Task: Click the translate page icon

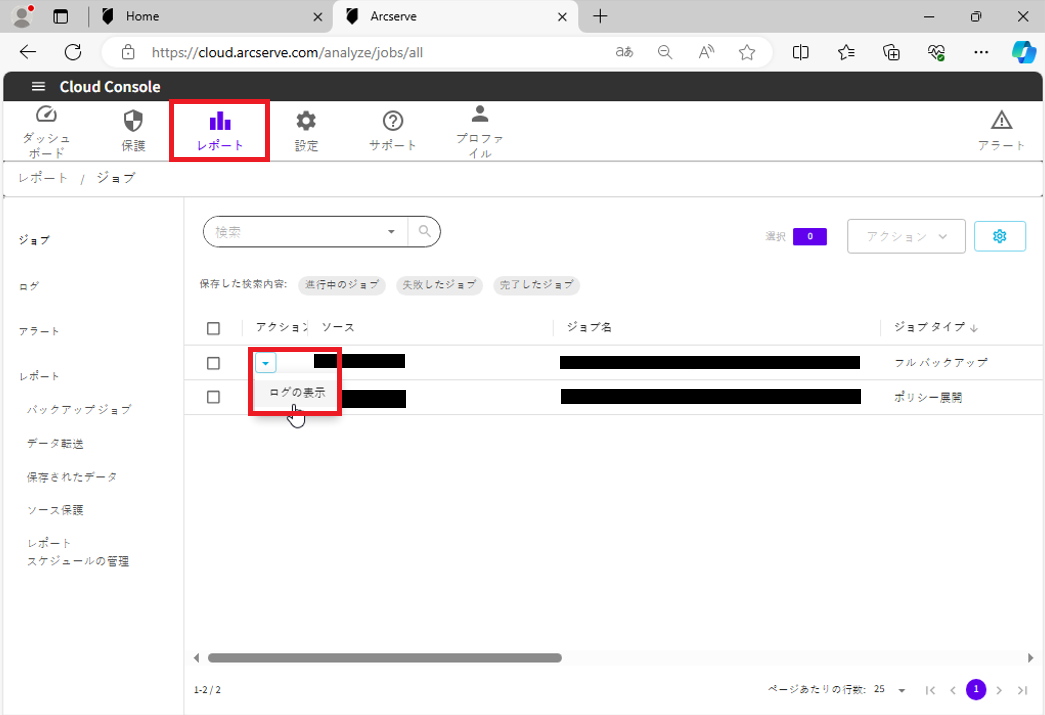Action: 624,52
